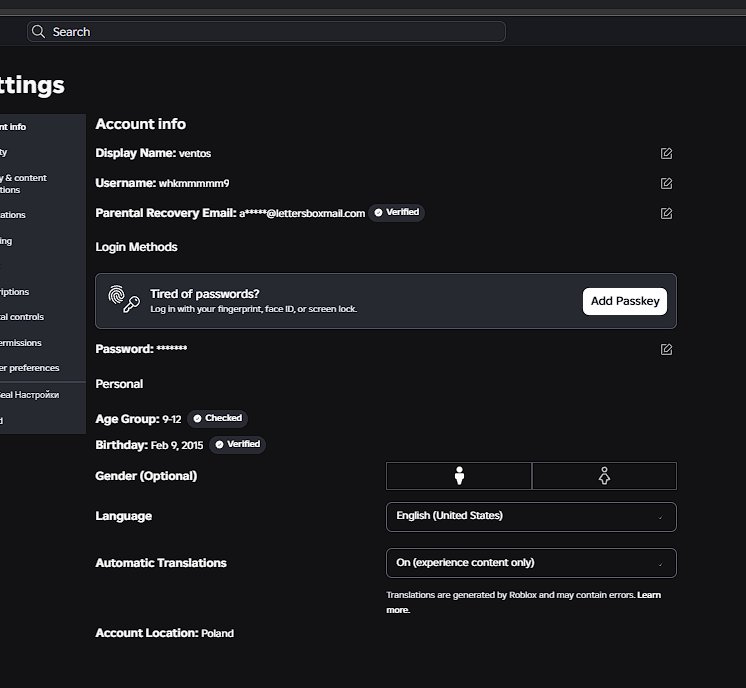
Task: Select the female gender option
Action: [604, 476]
